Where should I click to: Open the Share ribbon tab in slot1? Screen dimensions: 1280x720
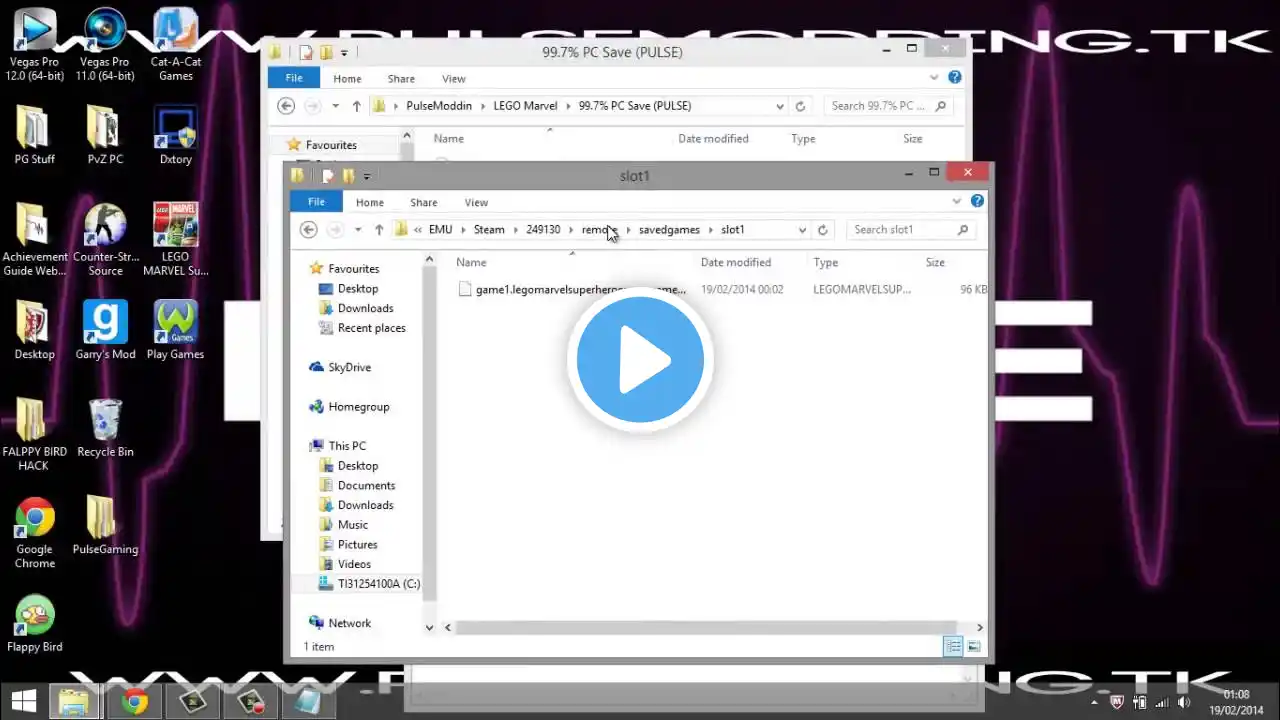[424, 202]
